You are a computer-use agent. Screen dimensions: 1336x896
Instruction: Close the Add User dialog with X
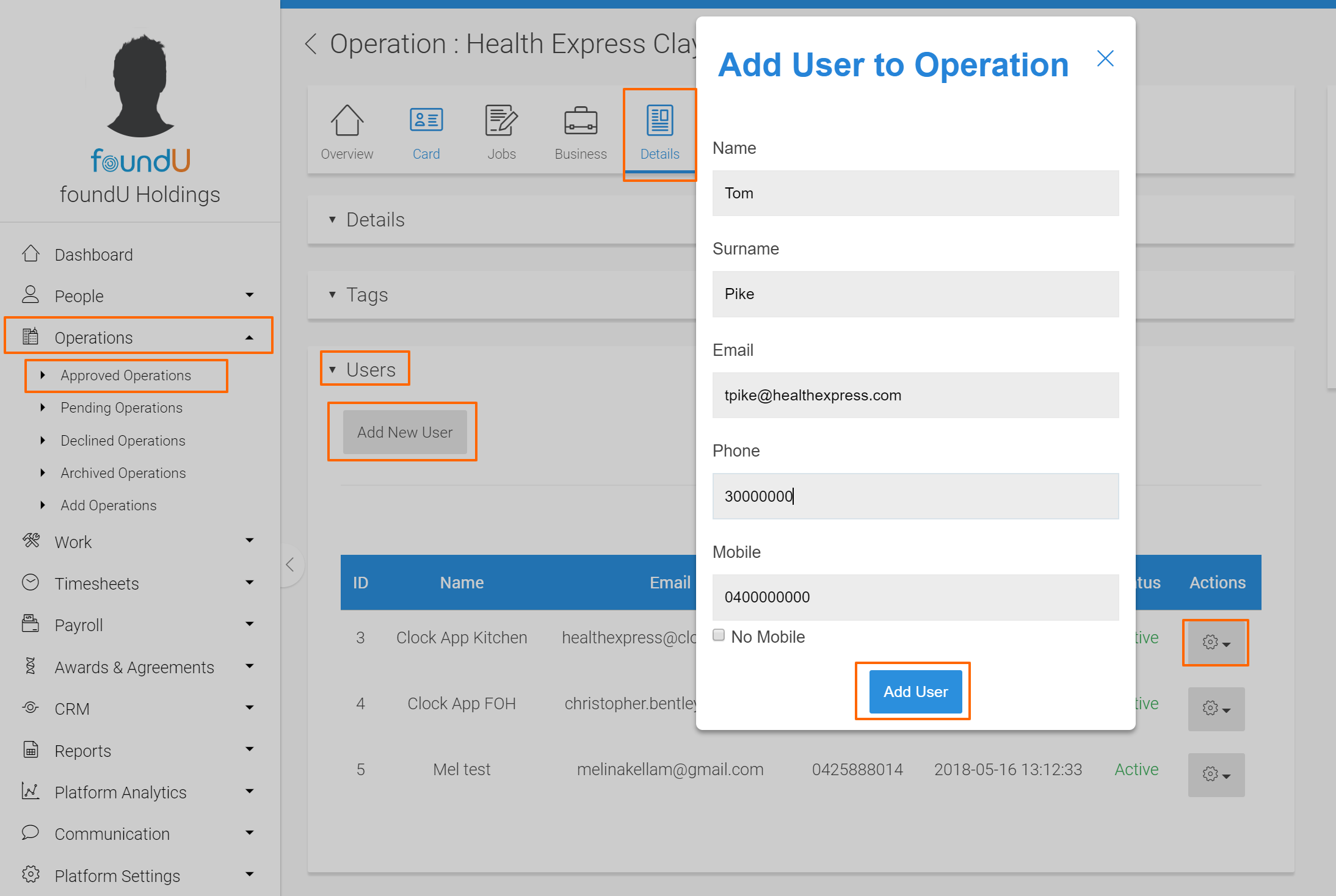(x=1105, y=59)
